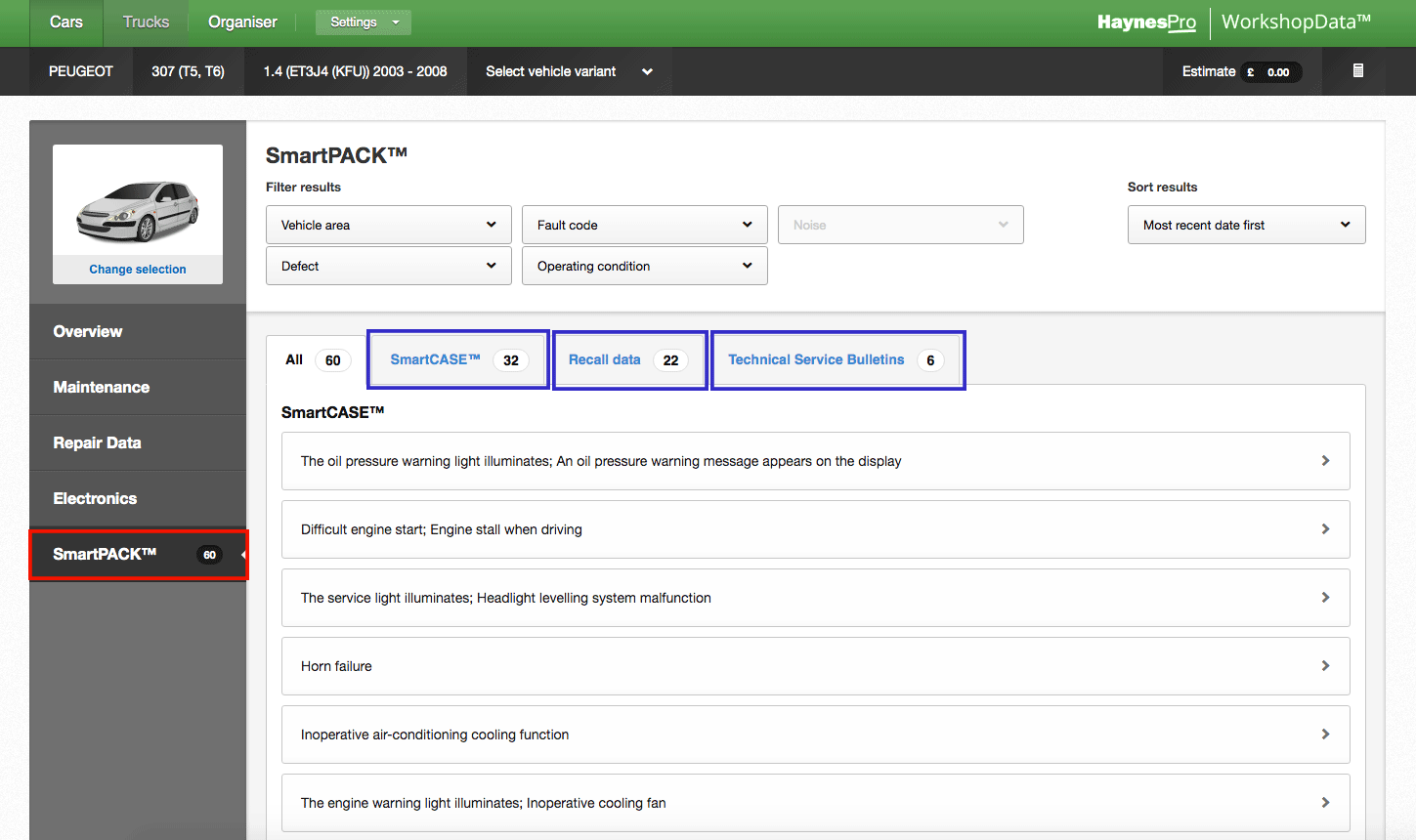1416x840 pixels.
Task: Expand the Horn failure row
Action: 815,666
